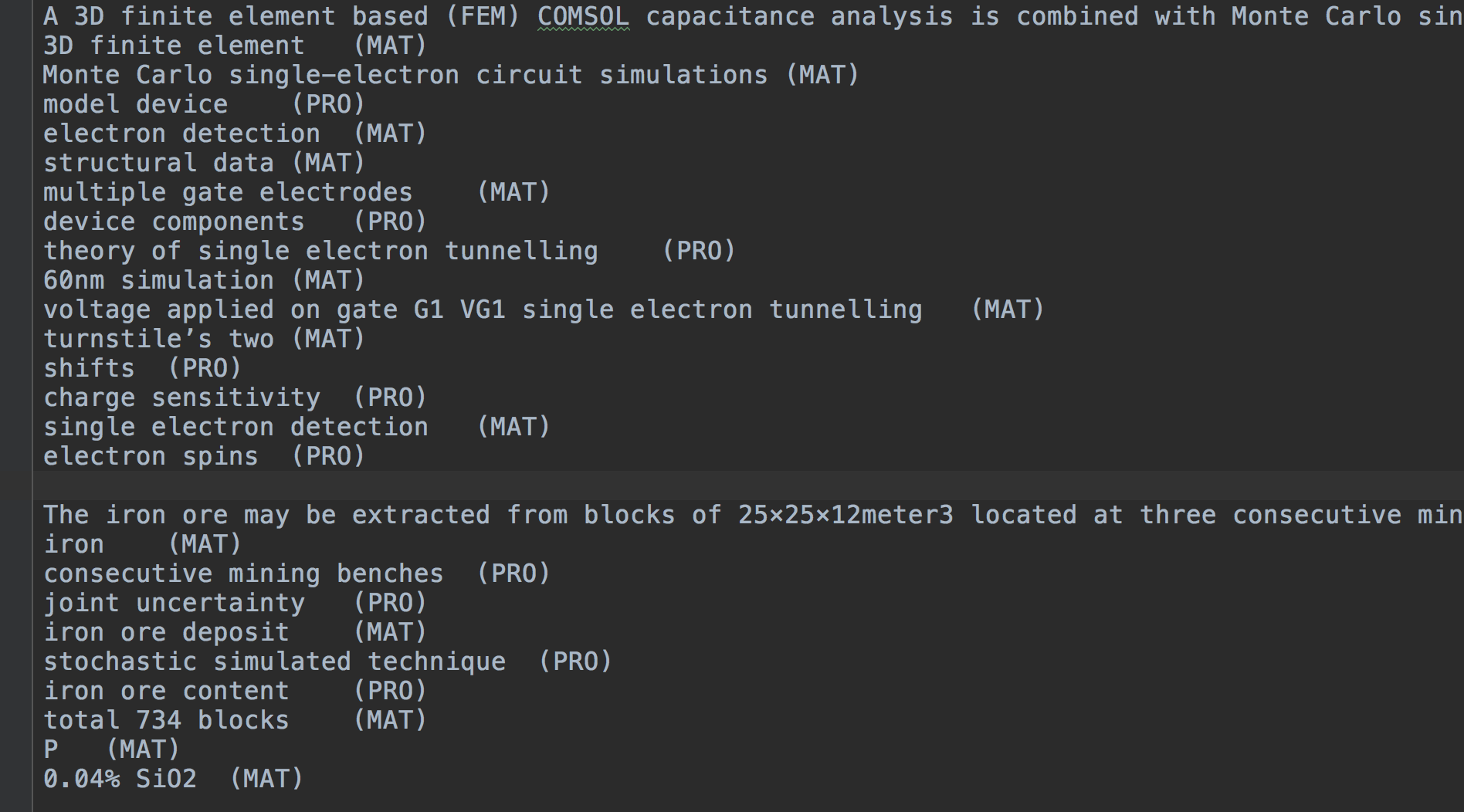Click the 'total 734 blocks' line
Screen dimensions: 1464x812
click(235, 720)
